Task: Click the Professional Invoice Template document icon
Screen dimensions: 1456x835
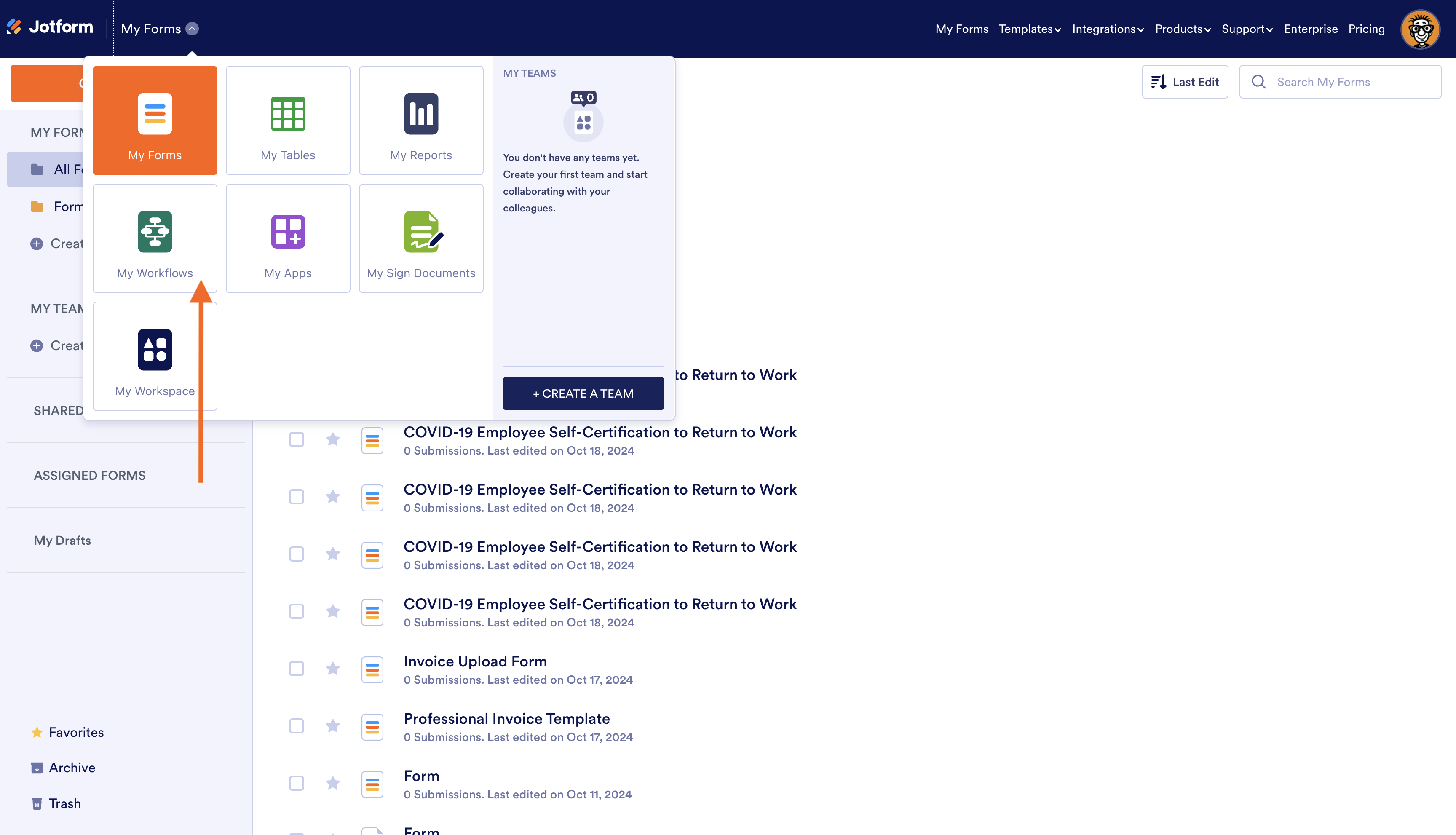Action: (372, 727)
